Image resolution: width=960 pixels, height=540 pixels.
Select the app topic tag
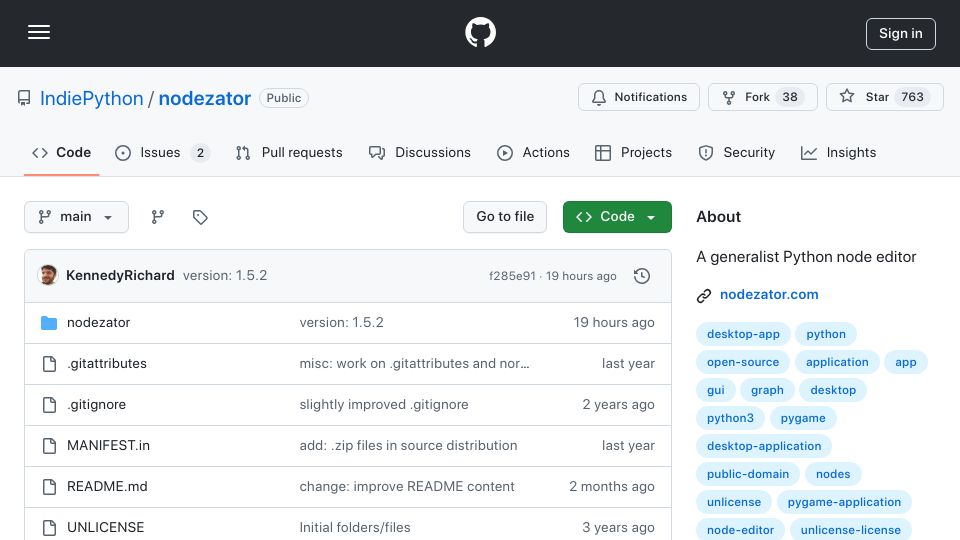[906, 362]
